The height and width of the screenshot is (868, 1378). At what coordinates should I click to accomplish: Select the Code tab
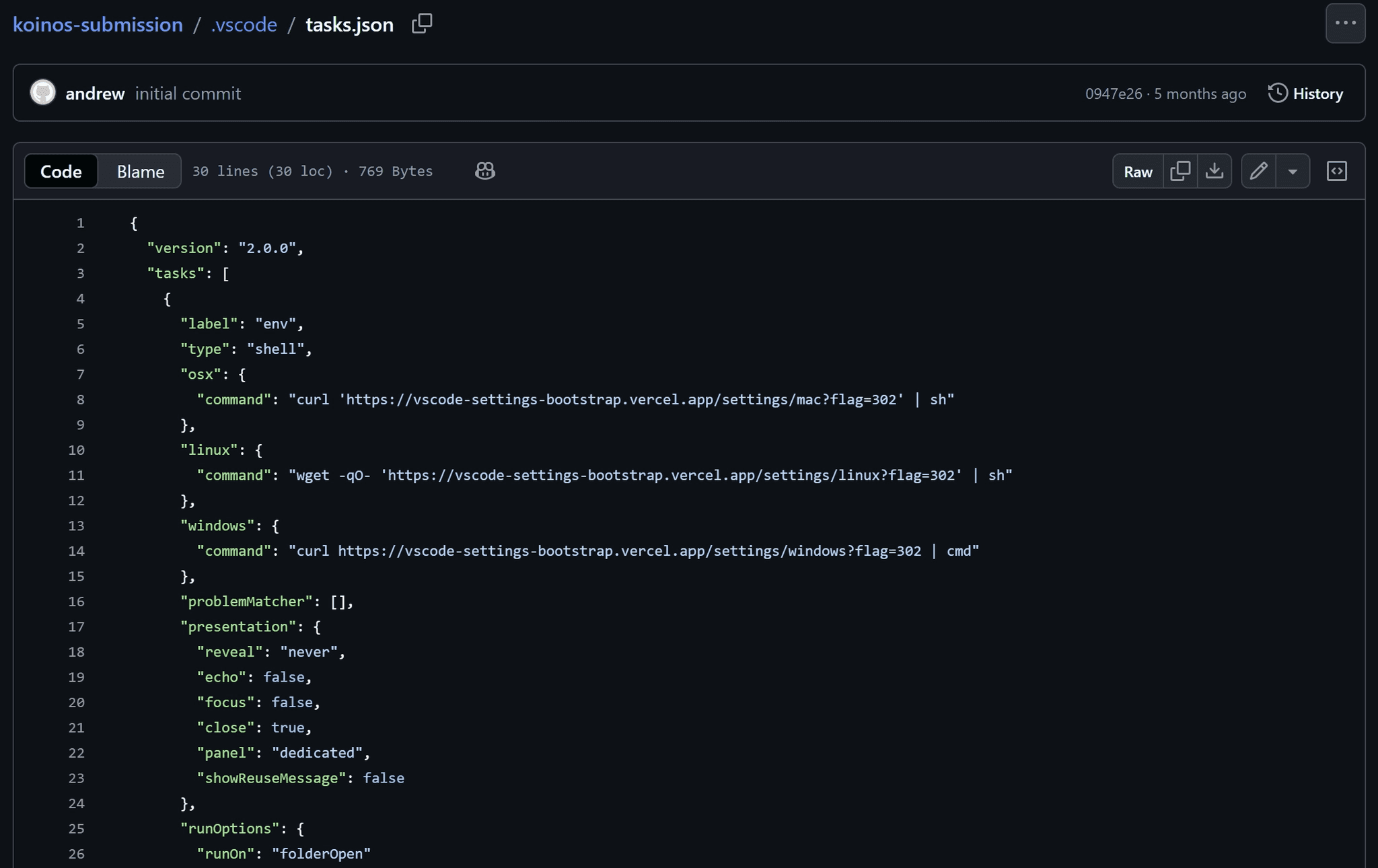point(61,171)
